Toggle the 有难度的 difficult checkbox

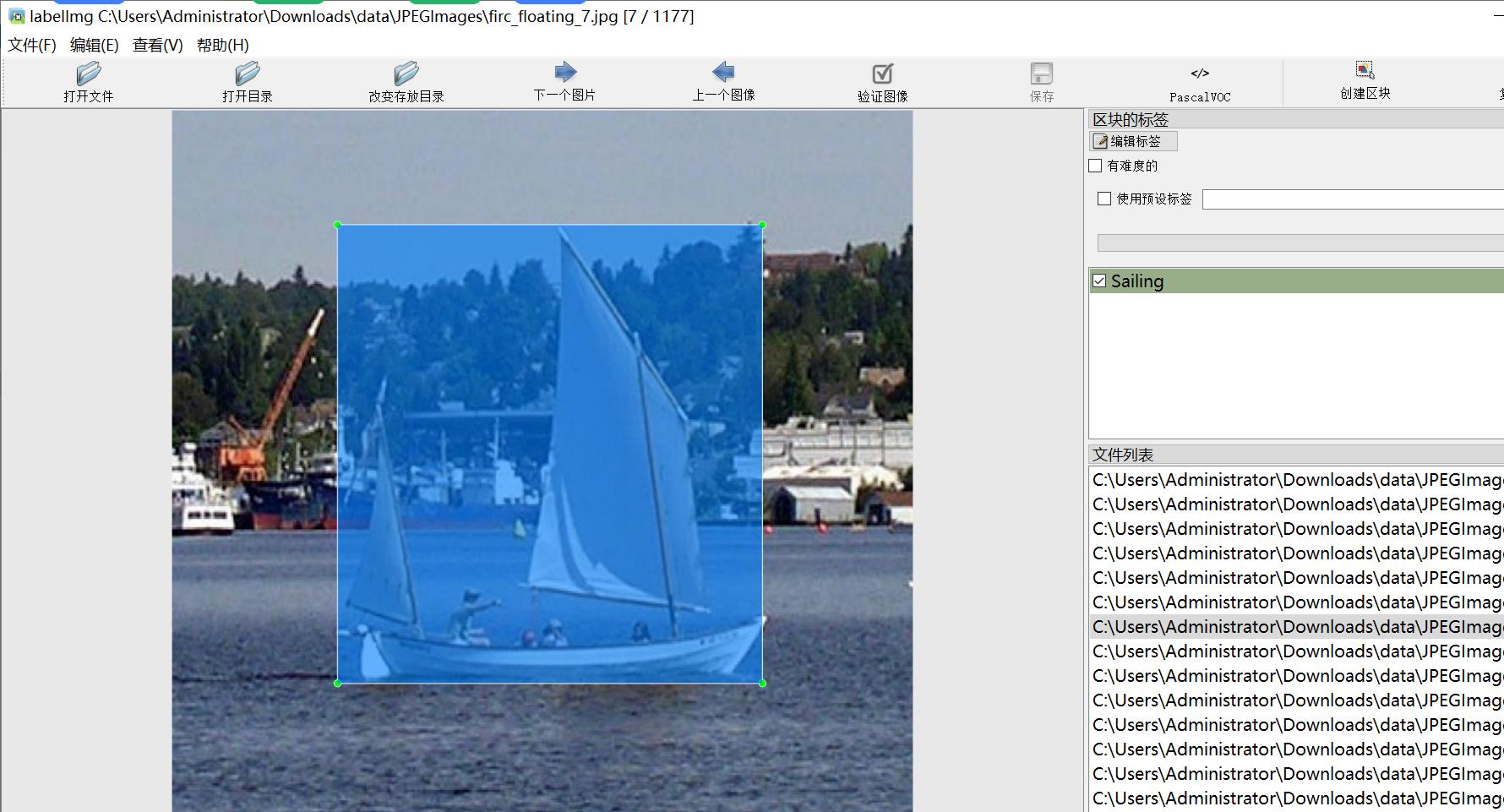1096,166
